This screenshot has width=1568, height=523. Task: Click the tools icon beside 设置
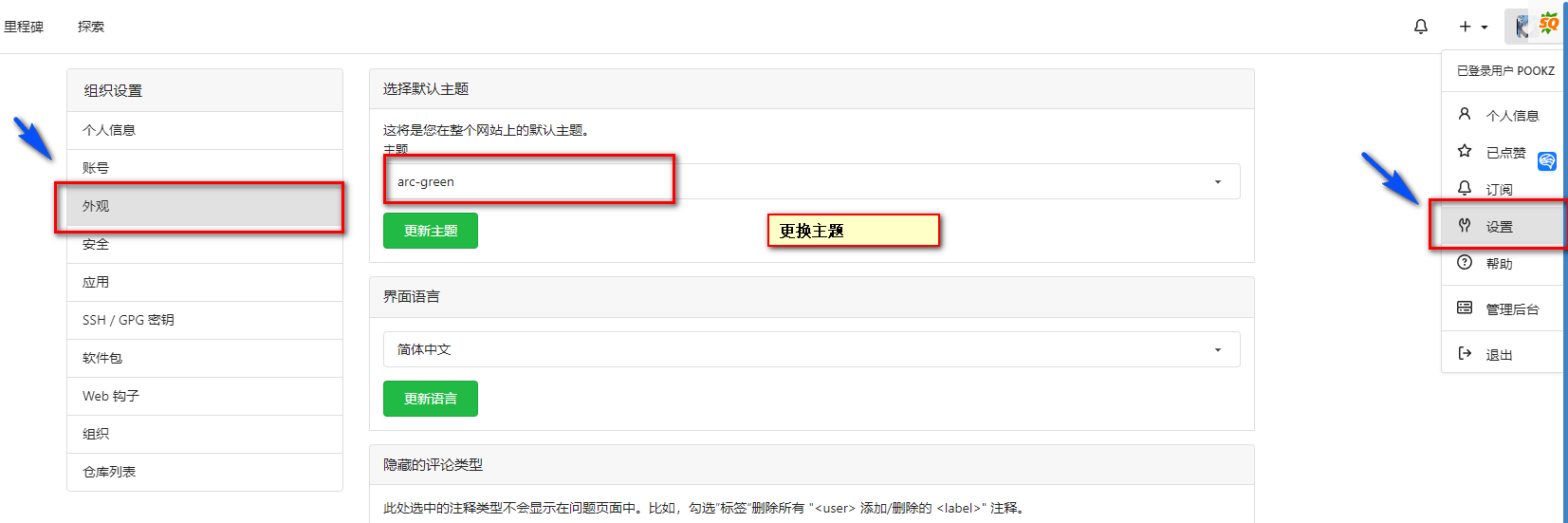click(x=1465, y=226)
